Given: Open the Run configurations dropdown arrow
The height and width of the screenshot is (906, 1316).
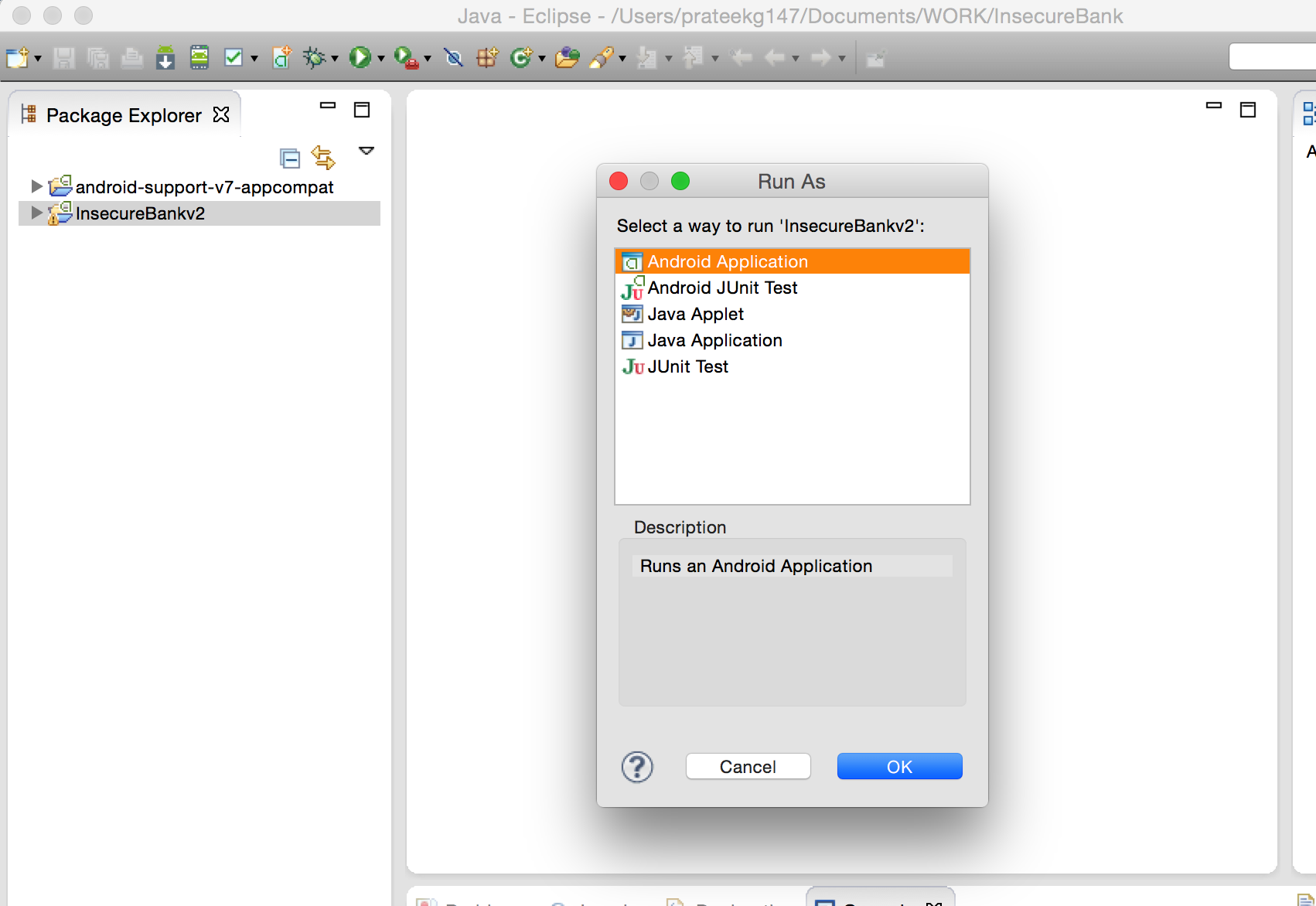Looking at the screenshot, I should pos(380,59).
